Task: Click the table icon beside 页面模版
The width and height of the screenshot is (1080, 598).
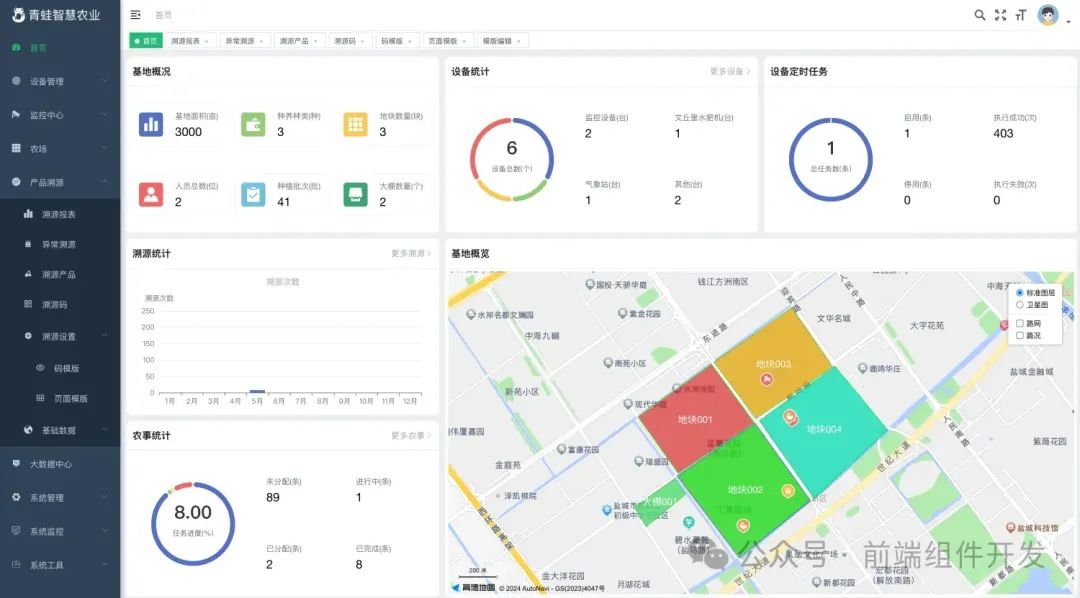Action: 40,398
